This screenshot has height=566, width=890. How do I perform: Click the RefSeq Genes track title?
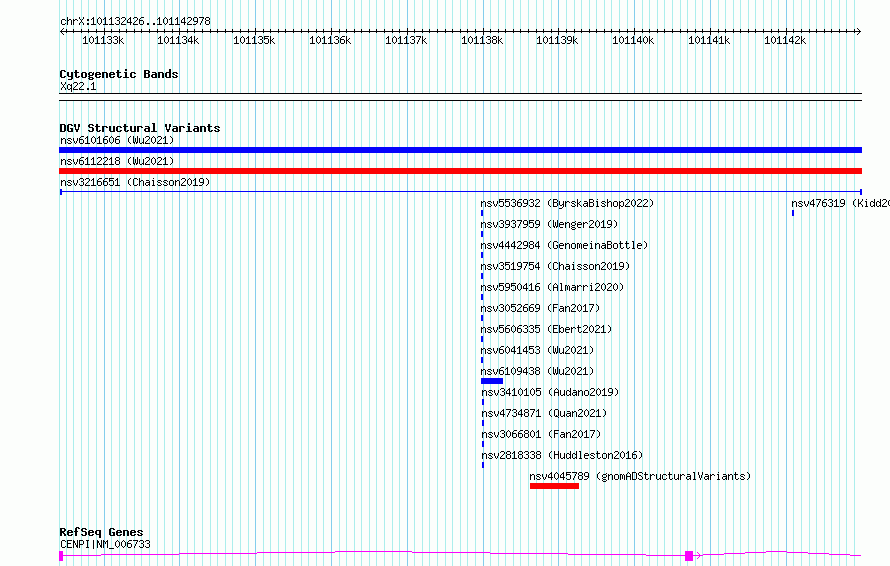click(x=101, y=532)
